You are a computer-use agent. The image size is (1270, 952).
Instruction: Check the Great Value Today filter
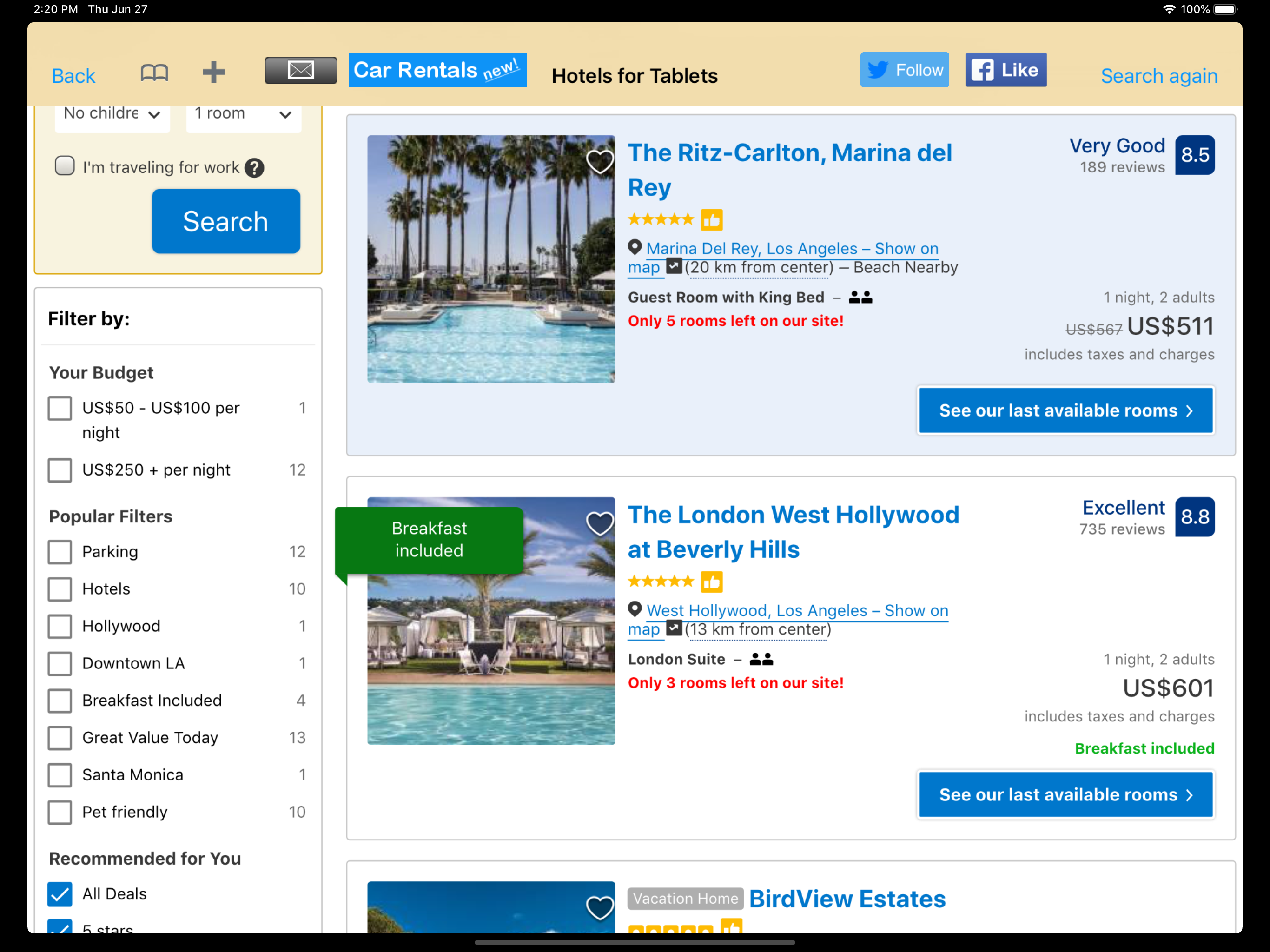[x=60, y=738]
